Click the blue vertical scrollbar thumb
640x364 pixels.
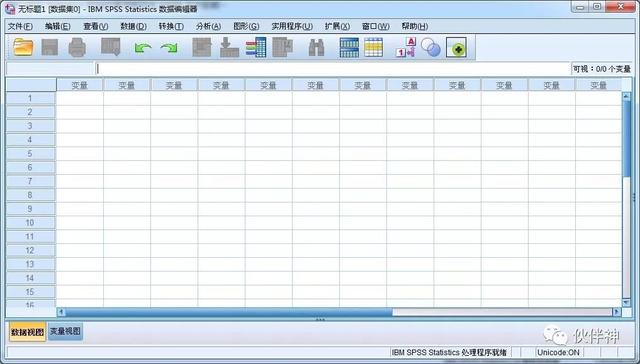[x=627, y=139]
